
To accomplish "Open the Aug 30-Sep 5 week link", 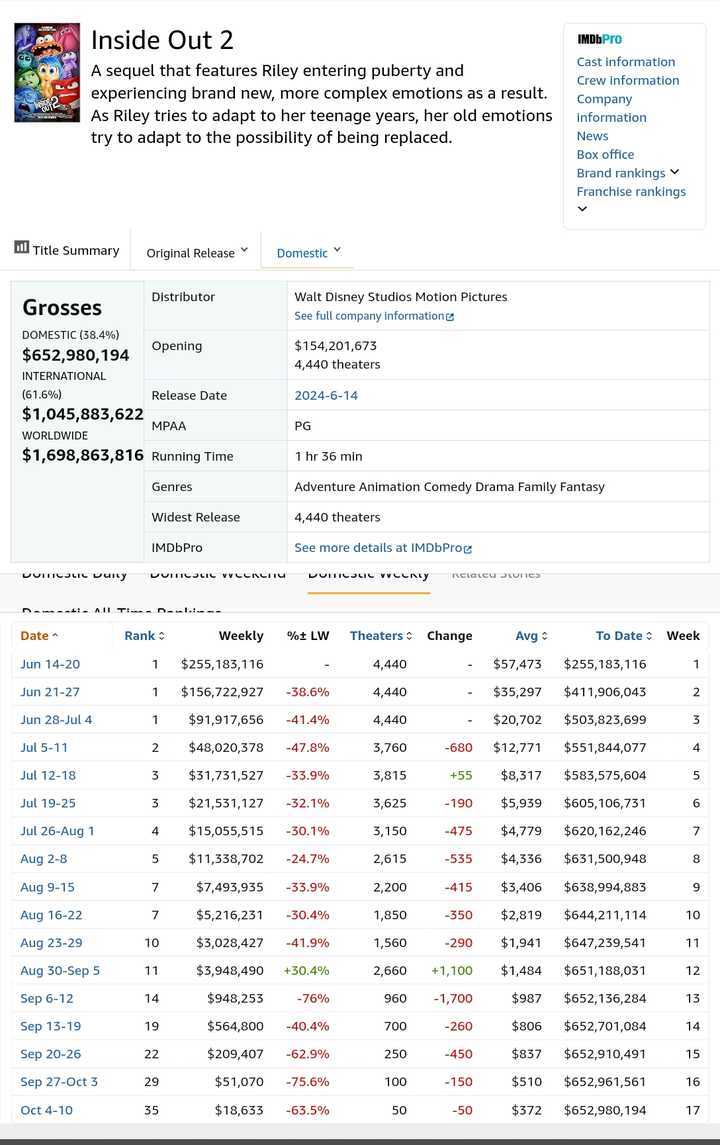I will [x=60, y=970].
